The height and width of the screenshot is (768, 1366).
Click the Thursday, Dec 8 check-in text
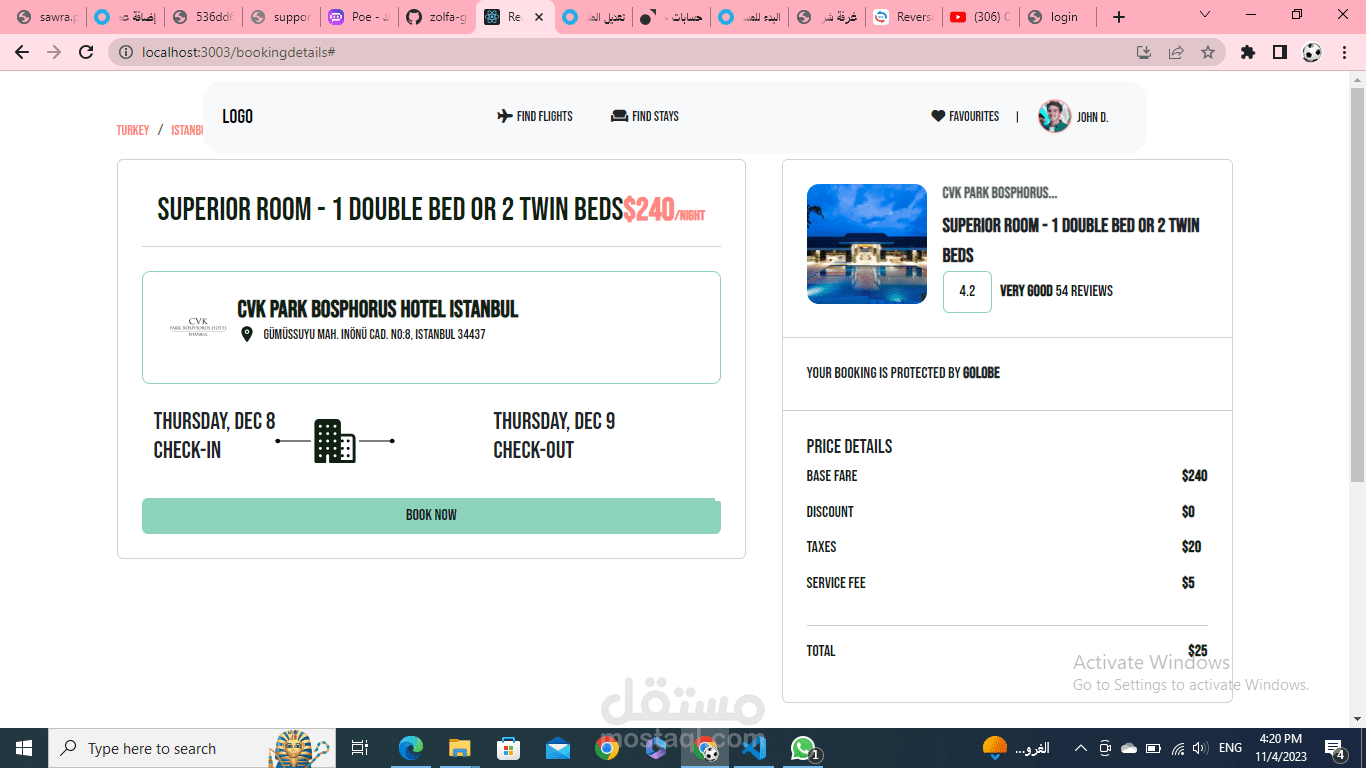[214, 421]
